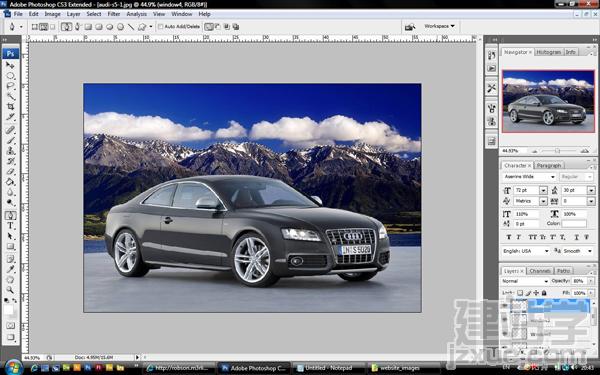This screenshot has height=375, width=600.
Task: Select the Brush tool in the toolbox
Action: [10, 141]
